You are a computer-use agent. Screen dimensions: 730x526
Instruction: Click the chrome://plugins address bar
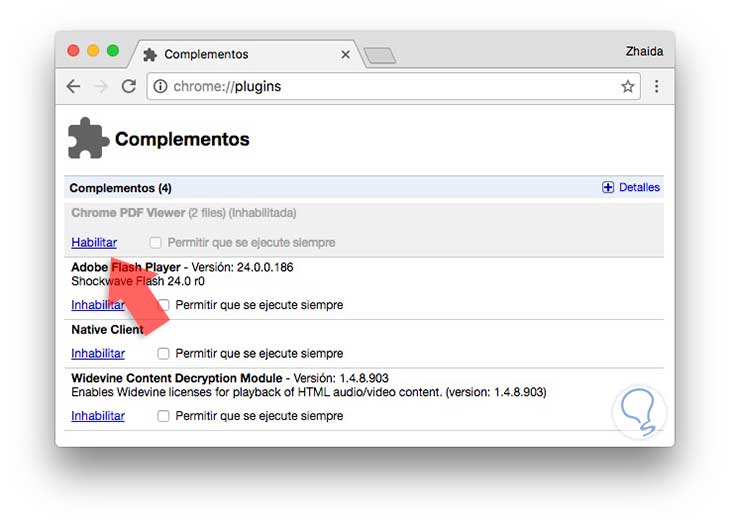[x=393, y=86]
